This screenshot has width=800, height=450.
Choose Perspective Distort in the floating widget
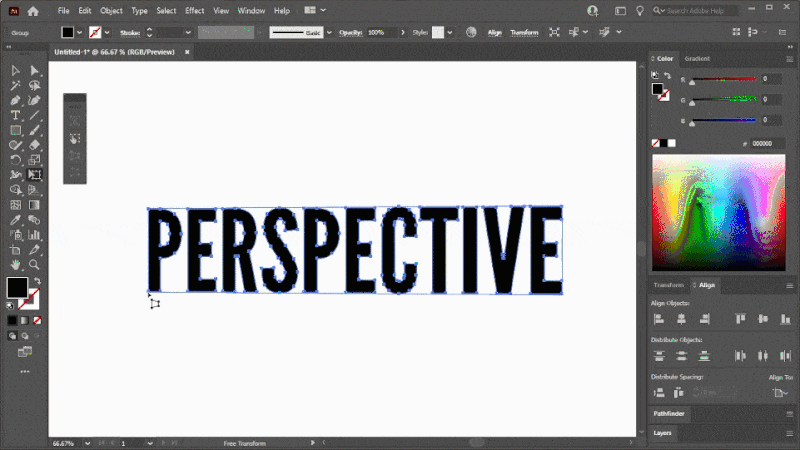click(75, 155)
